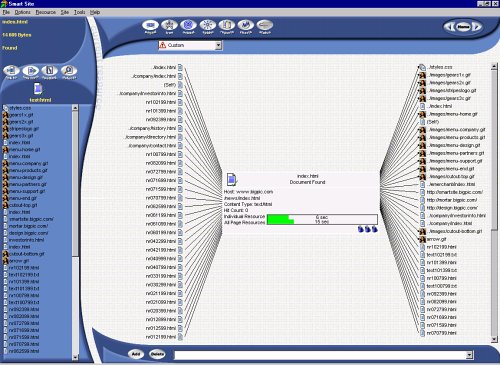Screen dimensions: 500x365
Task: Click http://design.bigpic.com/ in the outgoing links
Action: coord(452,208)
